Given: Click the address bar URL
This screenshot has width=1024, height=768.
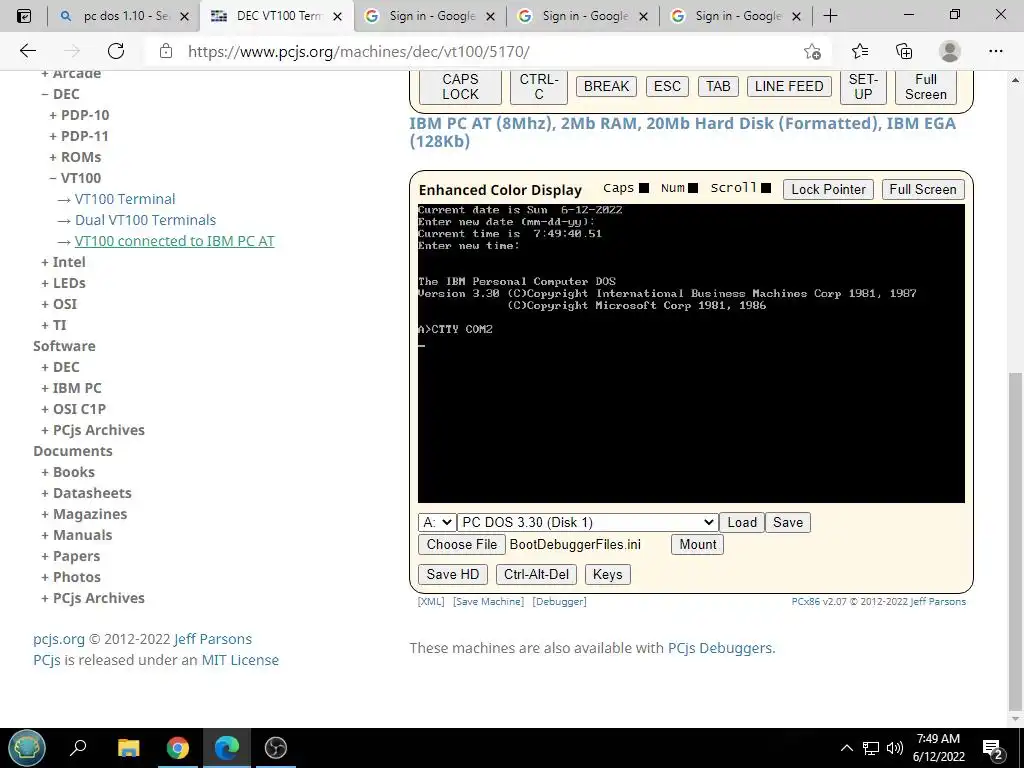Looking at the screenshot, I should point(359,51).
